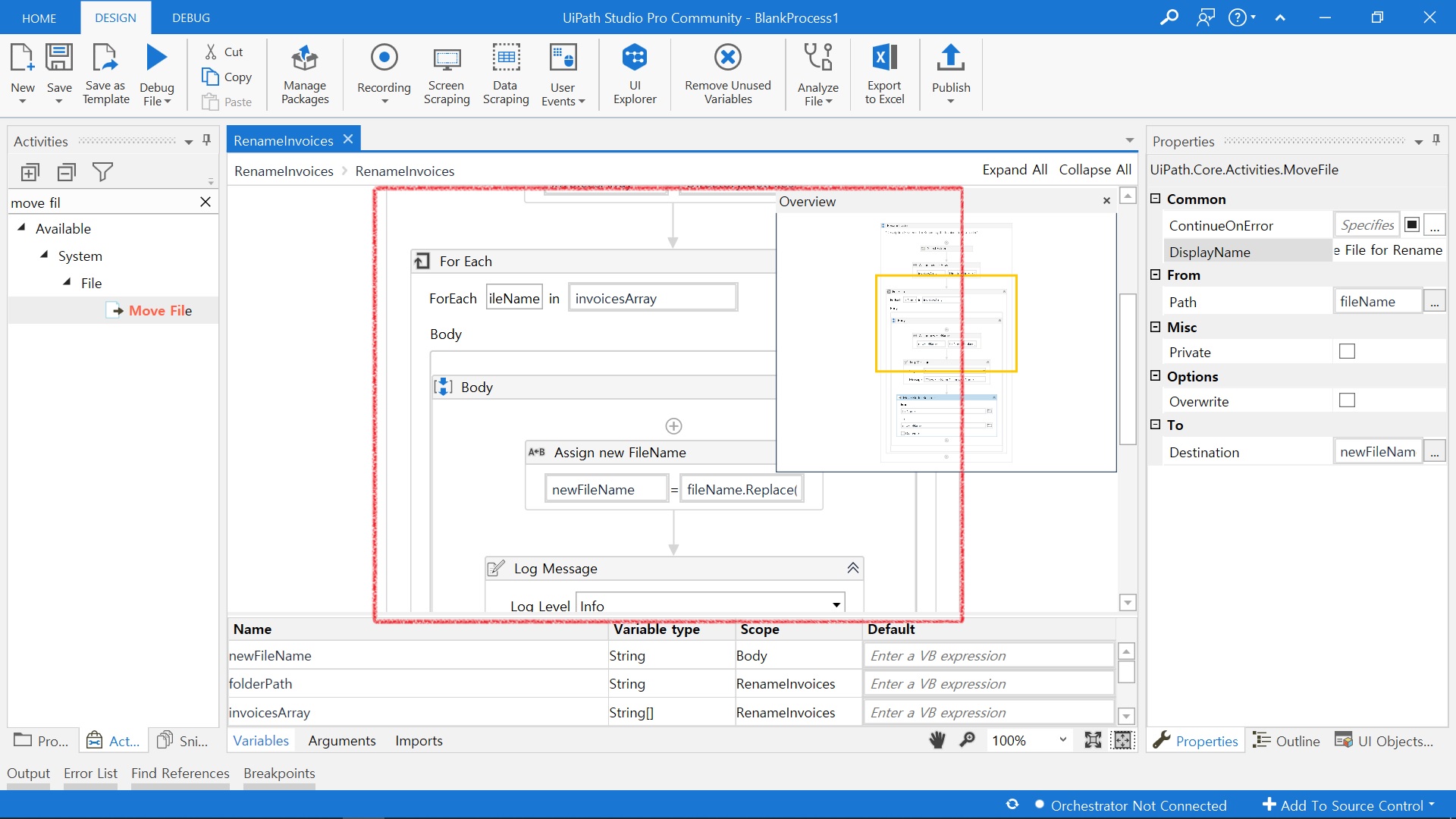Enable the Private checkbox

point(1347,351)
